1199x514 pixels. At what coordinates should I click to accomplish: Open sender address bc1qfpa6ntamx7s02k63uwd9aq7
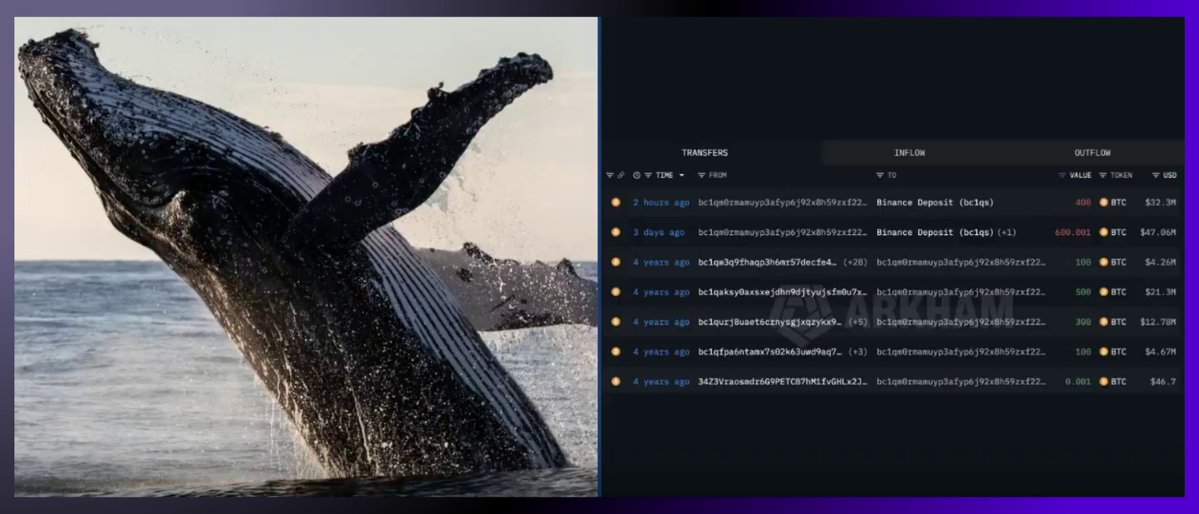coord(770,352)
